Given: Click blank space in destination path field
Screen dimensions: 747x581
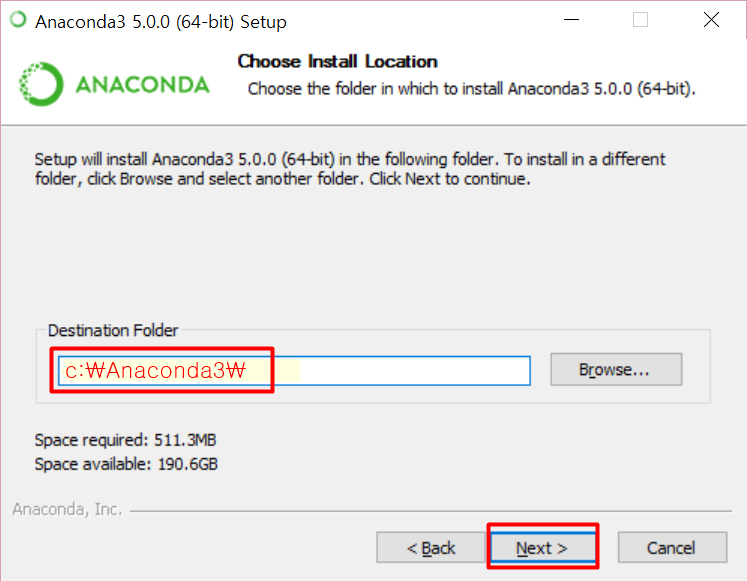Looking at the screenshot, I should coord(414,371).
